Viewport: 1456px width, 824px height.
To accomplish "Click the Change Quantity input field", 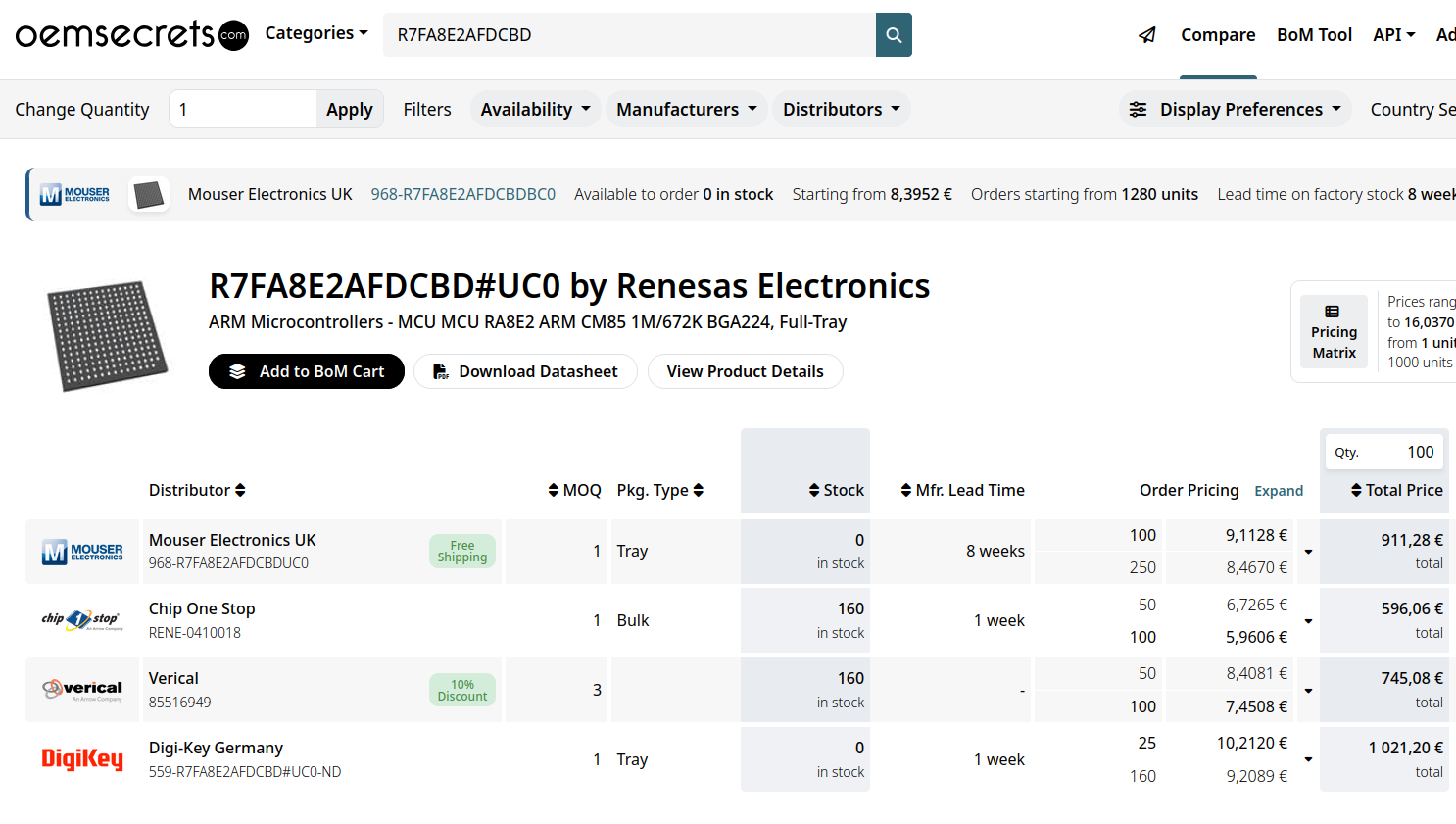I will 243,109.
